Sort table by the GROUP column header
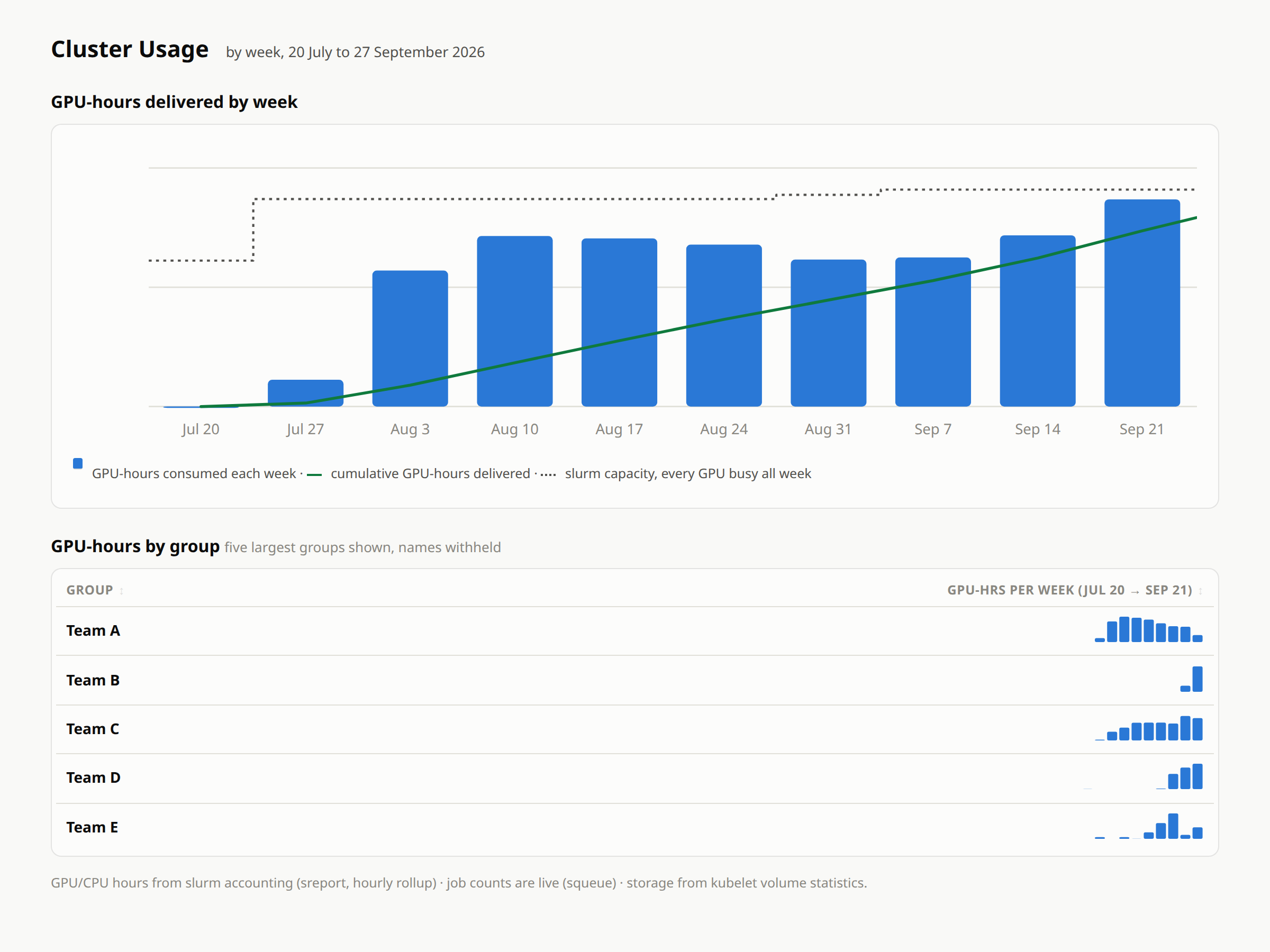This screenshot has width=1270, height=952. pos(95,590)
